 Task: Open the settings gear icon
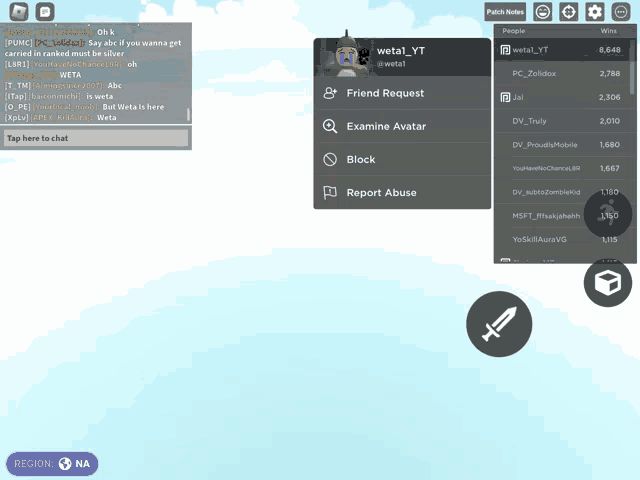click(595, 12)
